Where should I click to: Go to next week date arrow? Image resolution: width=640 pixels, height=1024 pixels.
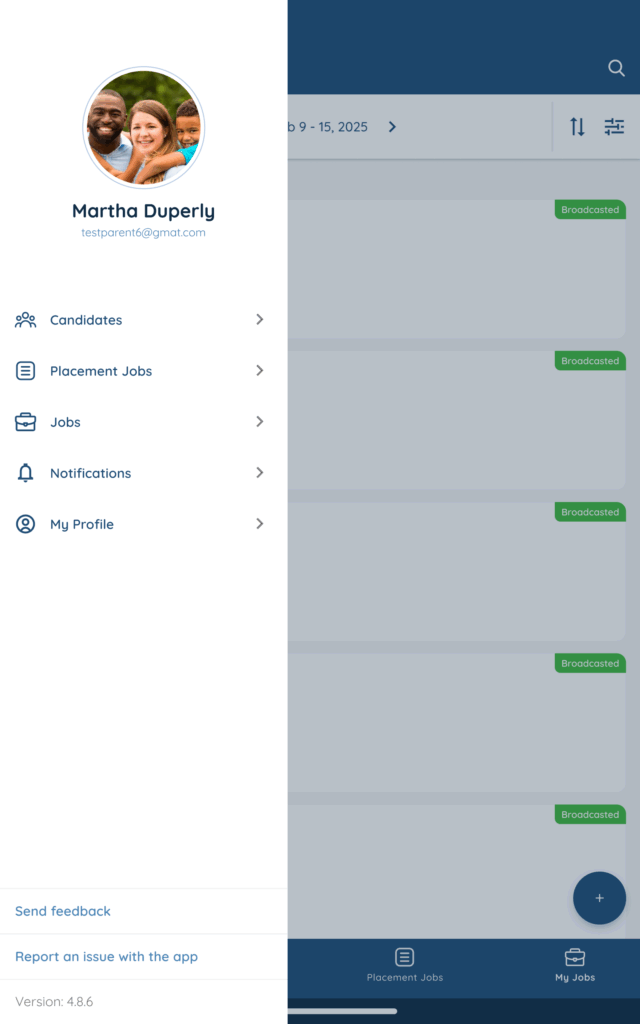pos(392,127)
